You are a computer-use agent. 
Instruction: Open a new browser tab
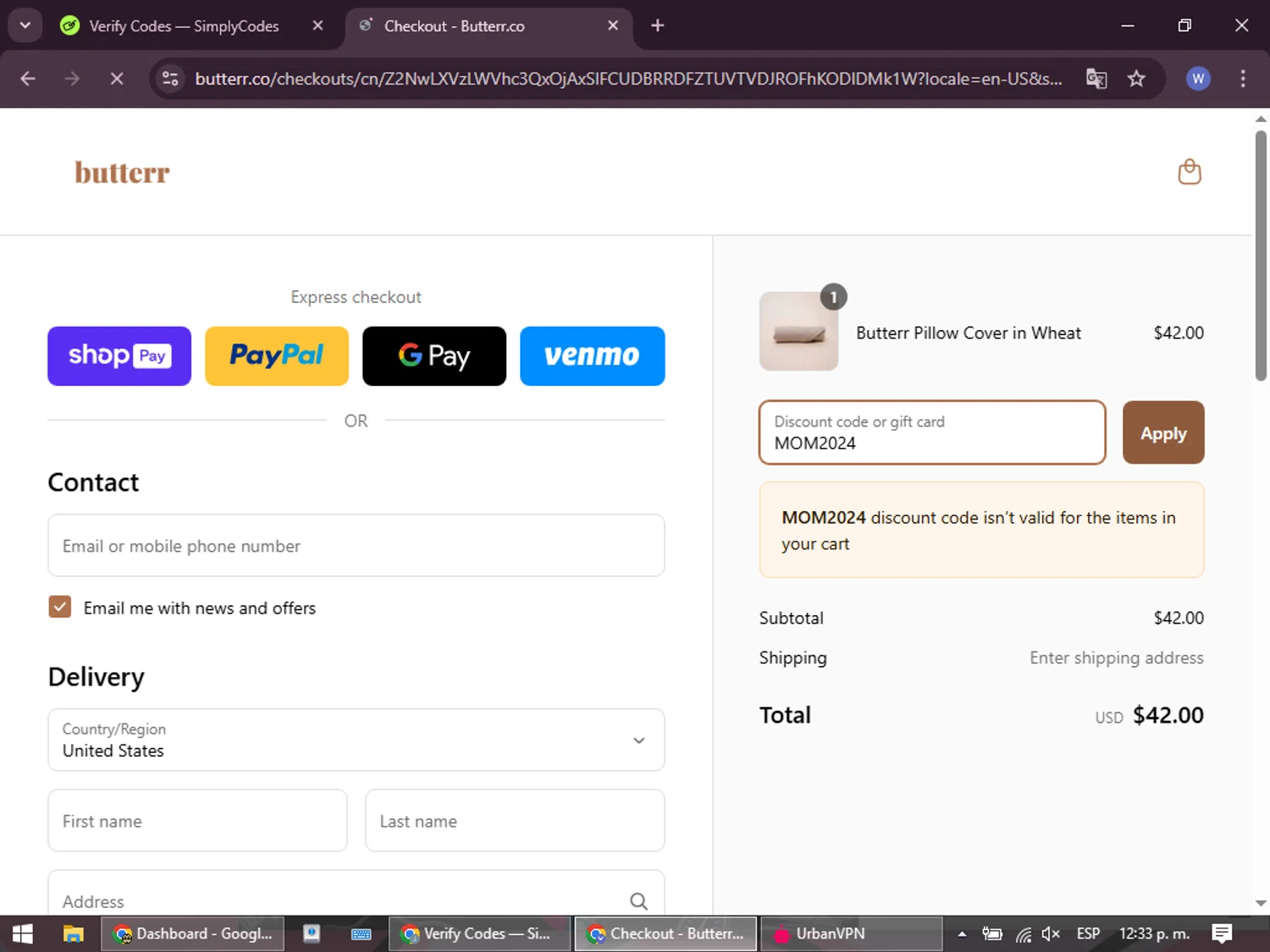[x=658, y=25]
